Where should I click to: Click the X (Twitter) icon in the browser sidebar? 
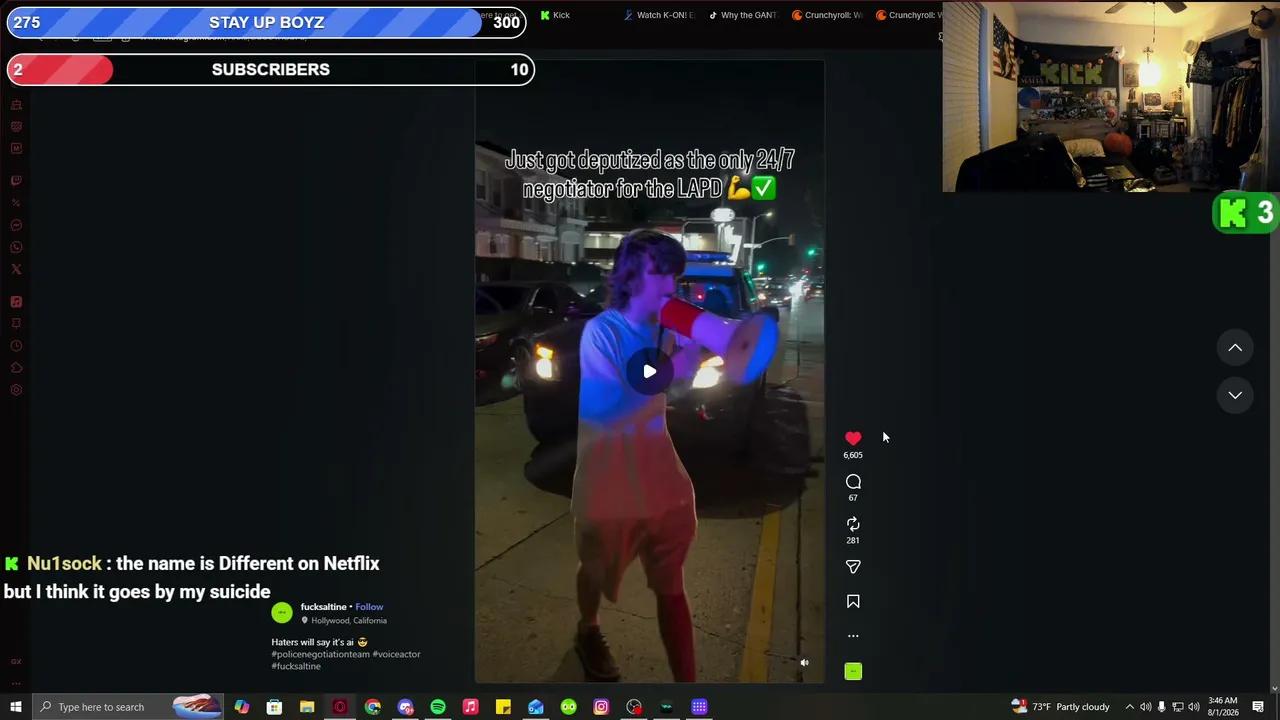16,269
